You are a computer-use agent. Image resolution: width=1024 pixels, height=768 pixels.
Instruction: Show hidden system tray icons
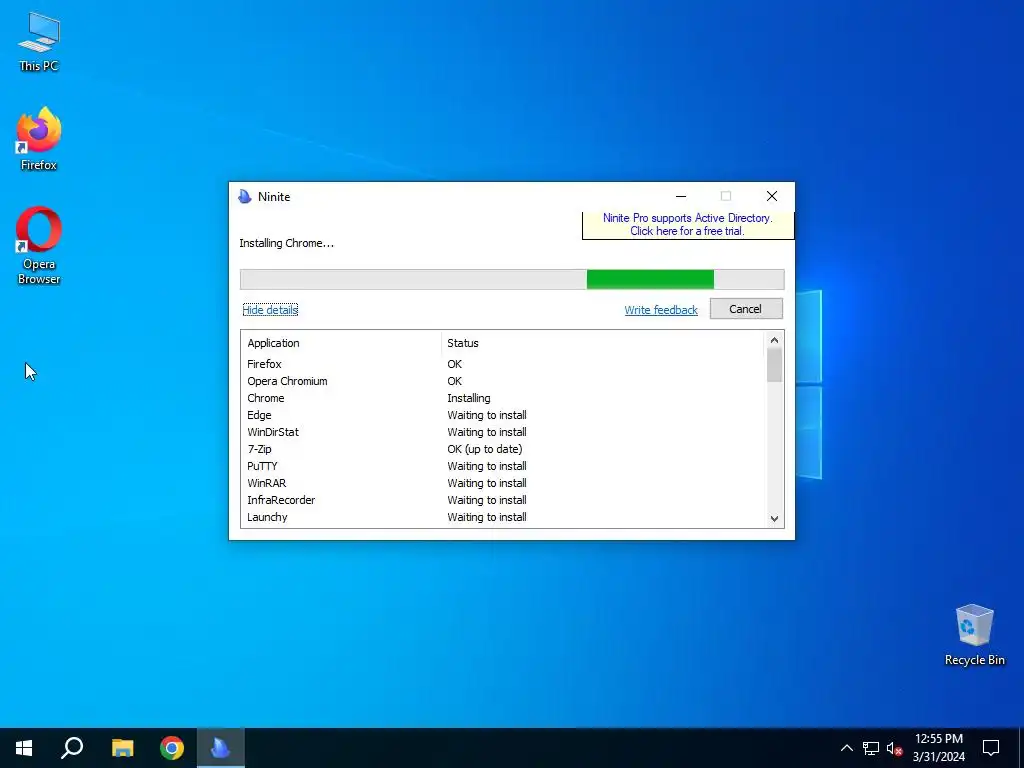(x=846, y=748)
